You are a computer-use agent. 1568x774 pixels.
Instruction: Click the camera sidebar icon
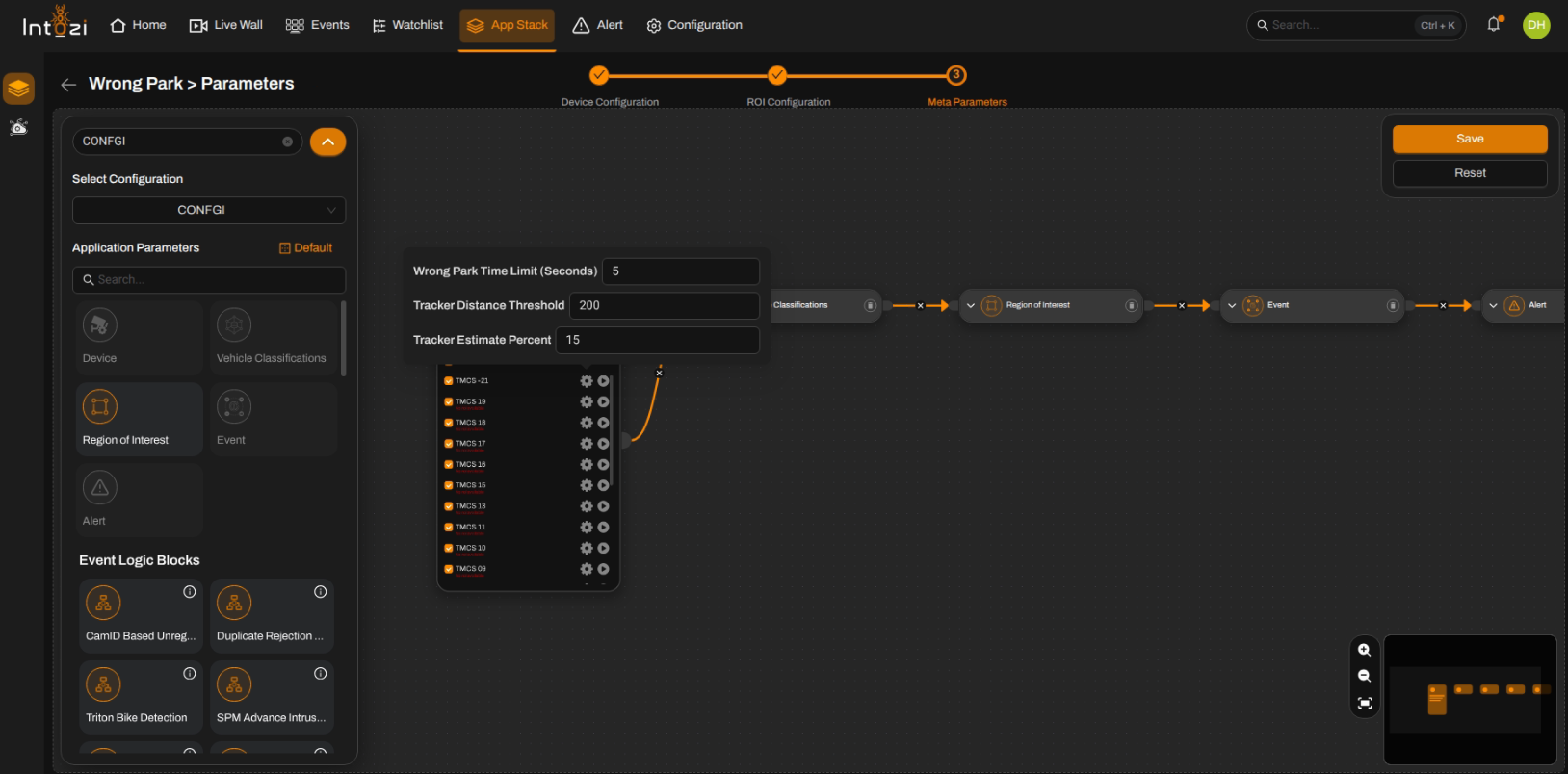tap(19, 127)
